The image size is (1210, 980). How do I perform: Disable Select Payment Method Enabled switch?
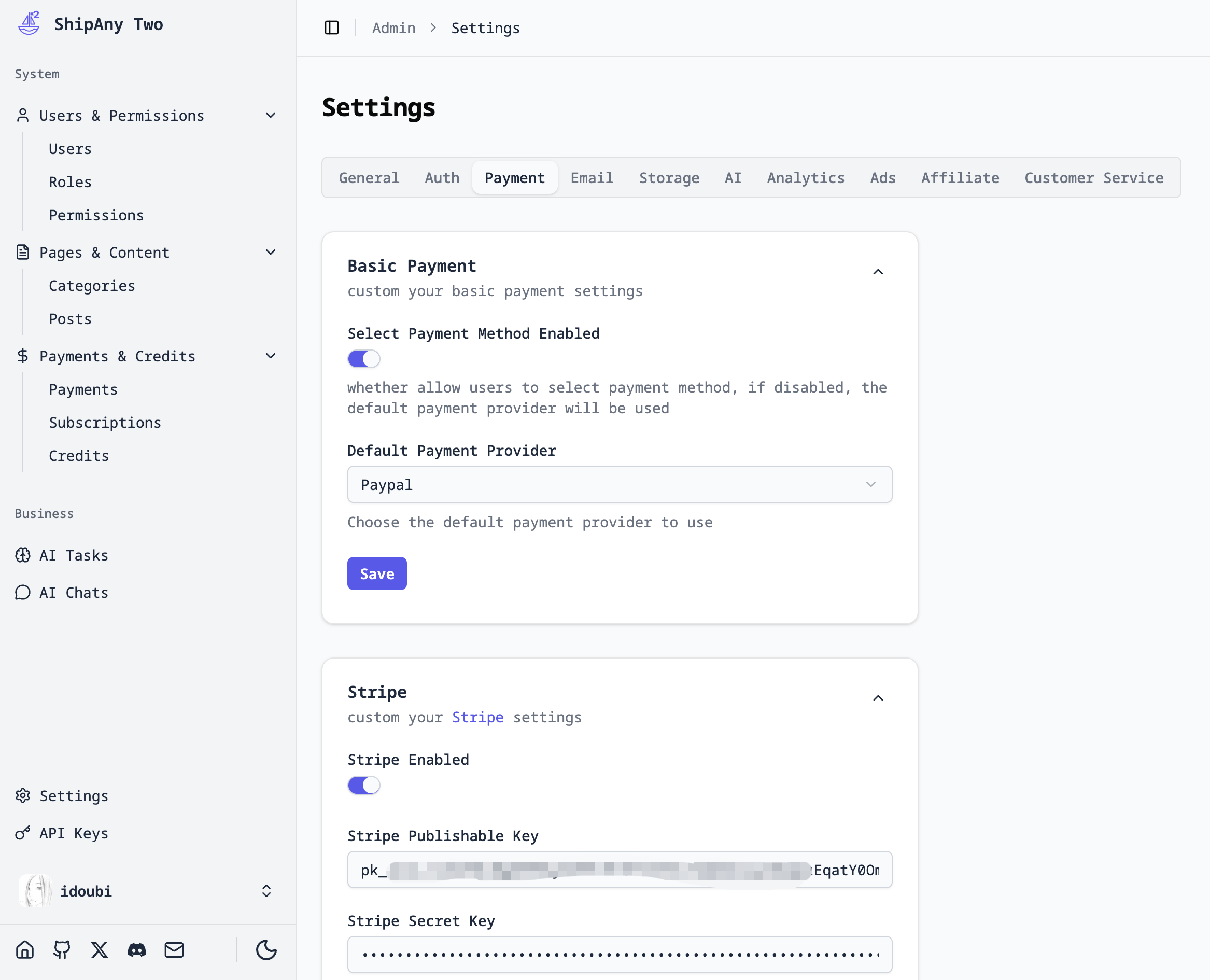(x=363, y=358)
